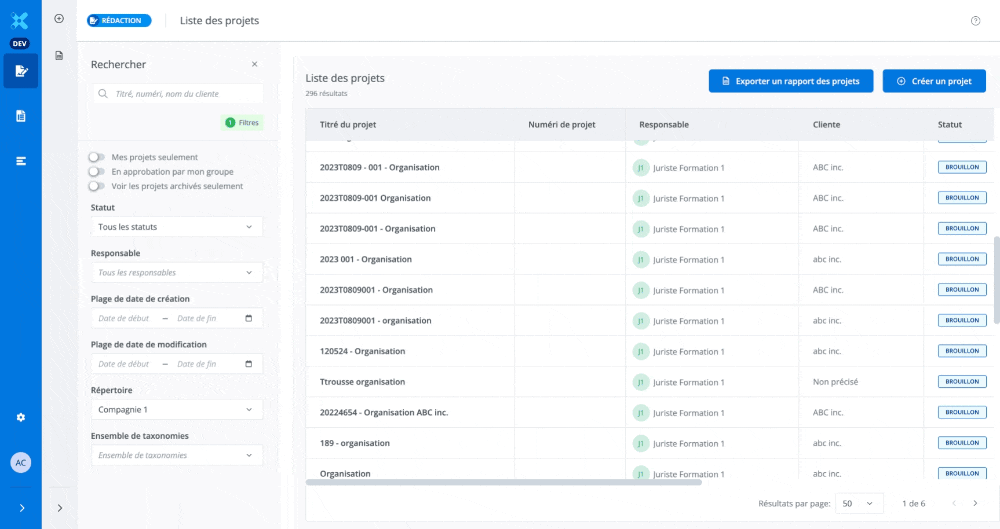Expand the Responsable dropdown
This screenshot has height=529, width=1000.
coord(176,273)
